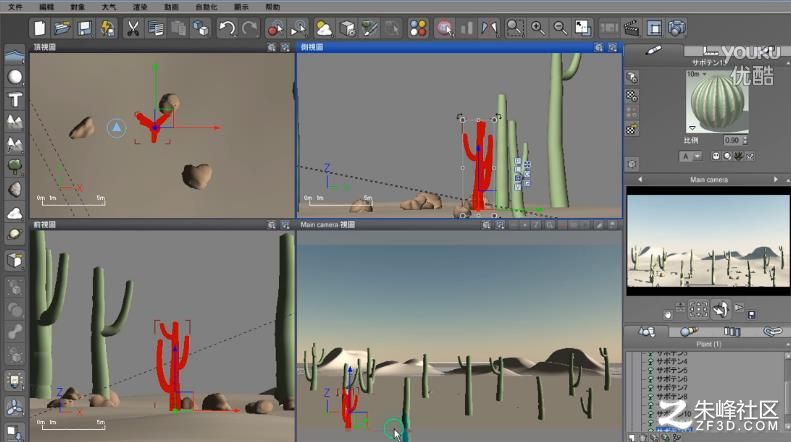Click the camera rotate arrows icon
The image size is (791, 442).
point(721,309)
